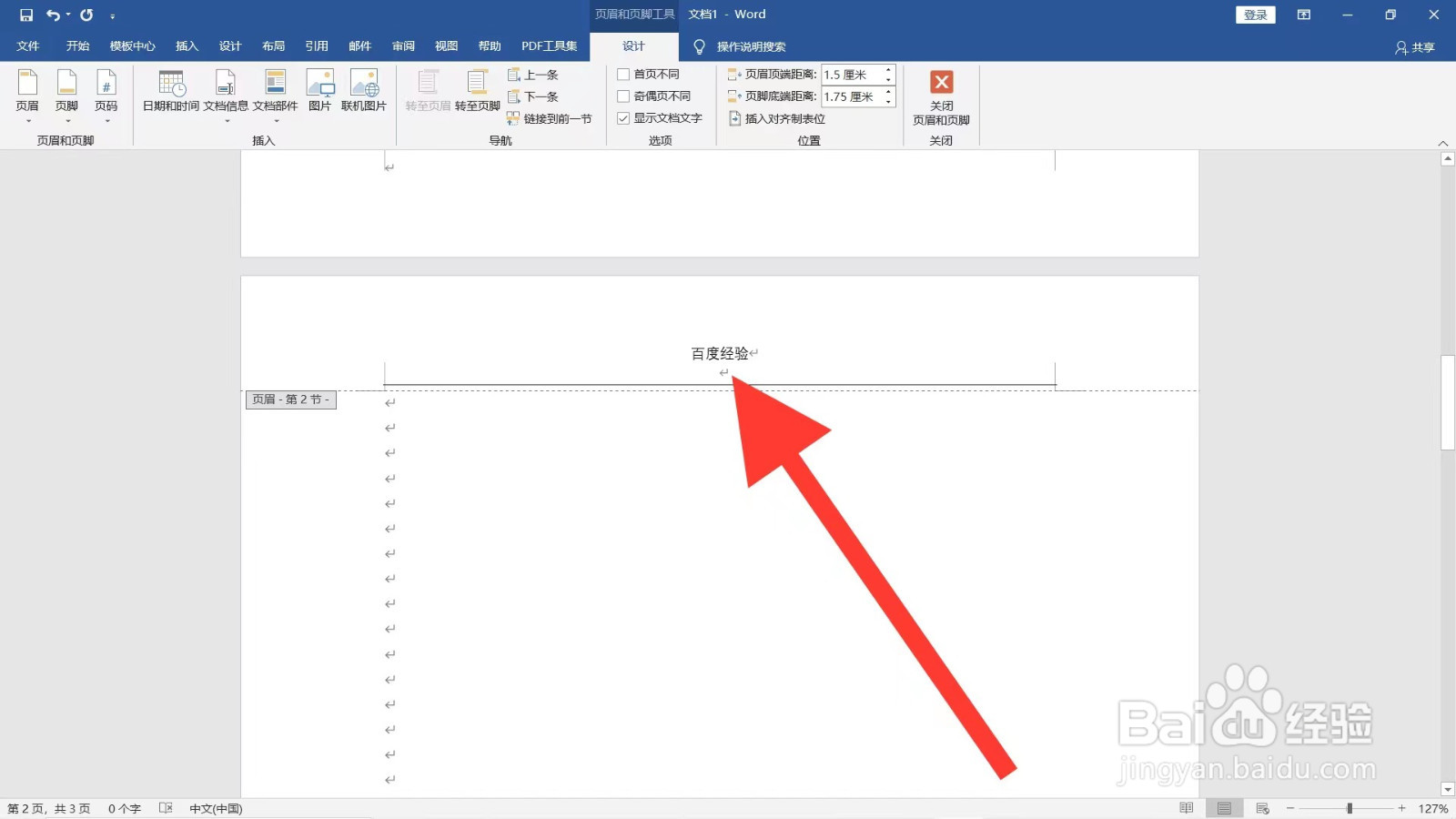The image size is (1456, 819).
Task: Open the 文档部件 quick parts menu
Action: coord(276,96)
